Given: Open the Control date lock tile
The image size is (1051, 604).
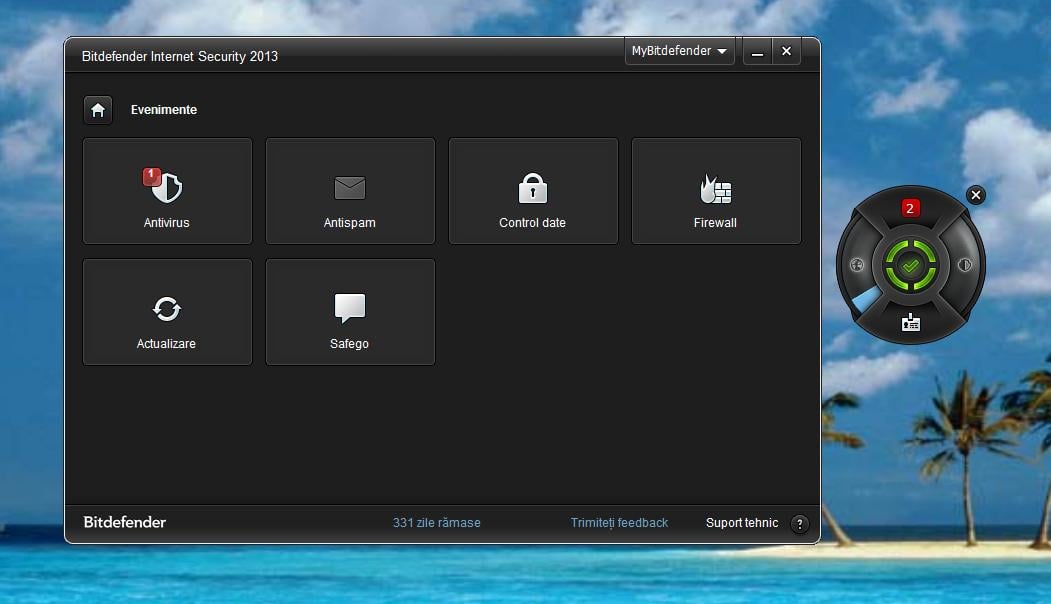Looking at the screenshot, I should tap(533, 191).
